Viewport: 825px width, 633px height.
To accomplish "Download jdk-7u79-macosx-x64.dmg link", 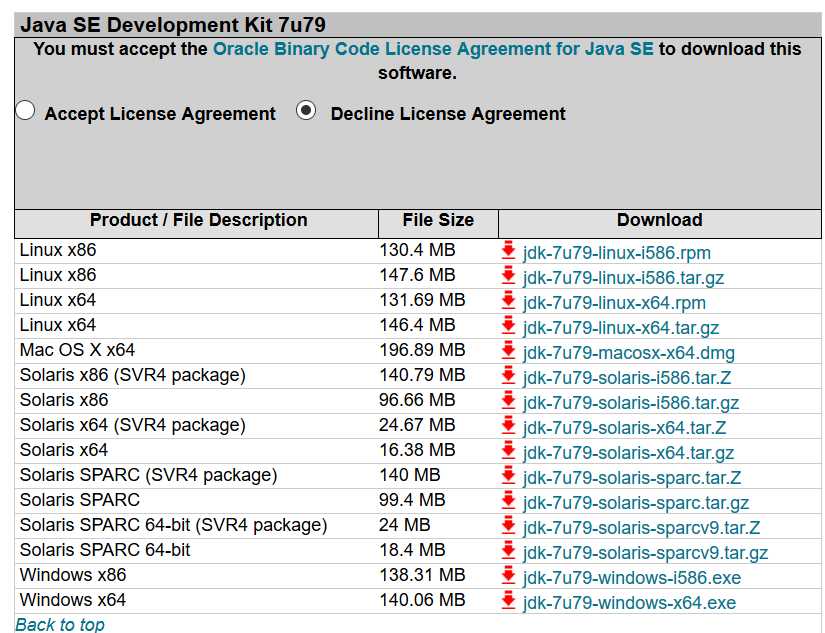I will point(629,353).
